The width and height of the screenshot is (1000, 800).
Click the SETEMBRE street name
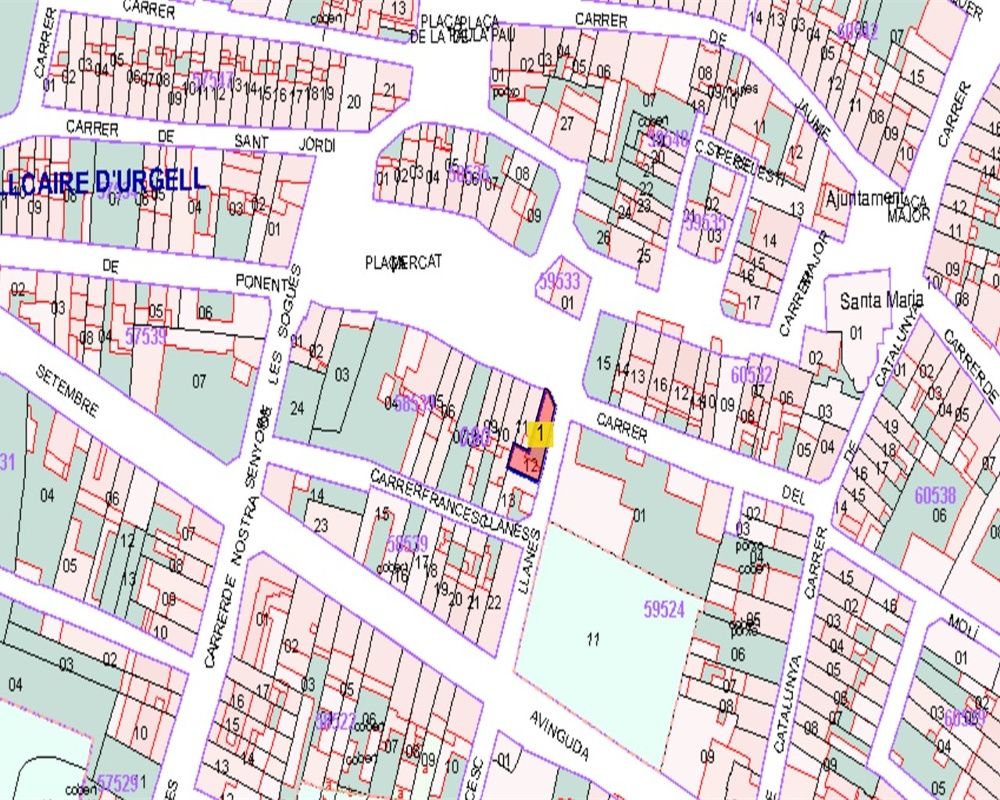point(67,390)
